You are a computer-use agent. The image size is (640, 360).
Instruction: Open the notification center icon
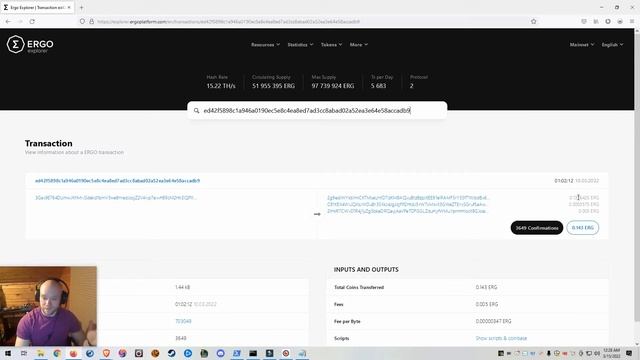629,353
